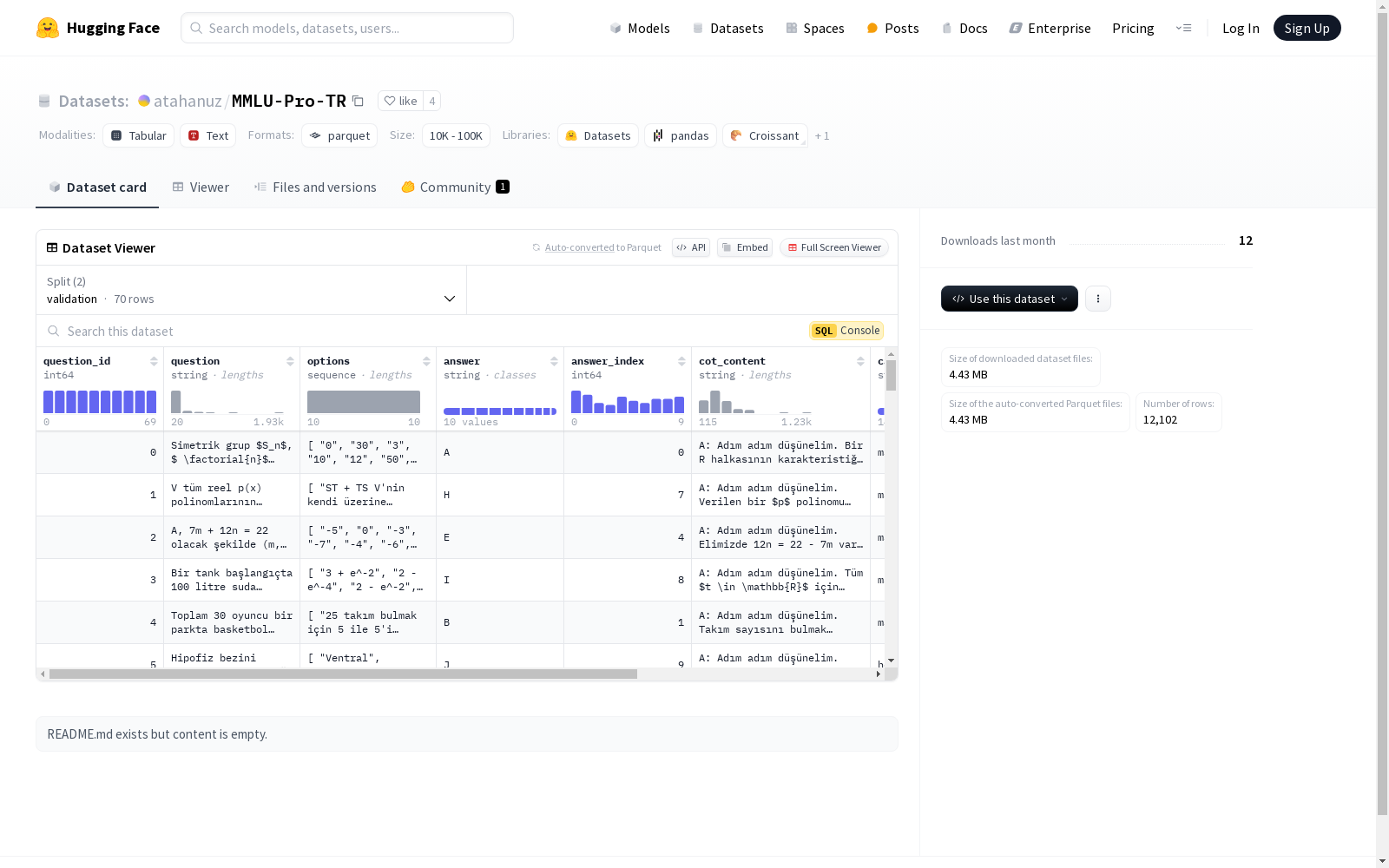Viewport: 1389px width, 868px height.
Task: Select the pandas library tag
Action: point(681,135)
